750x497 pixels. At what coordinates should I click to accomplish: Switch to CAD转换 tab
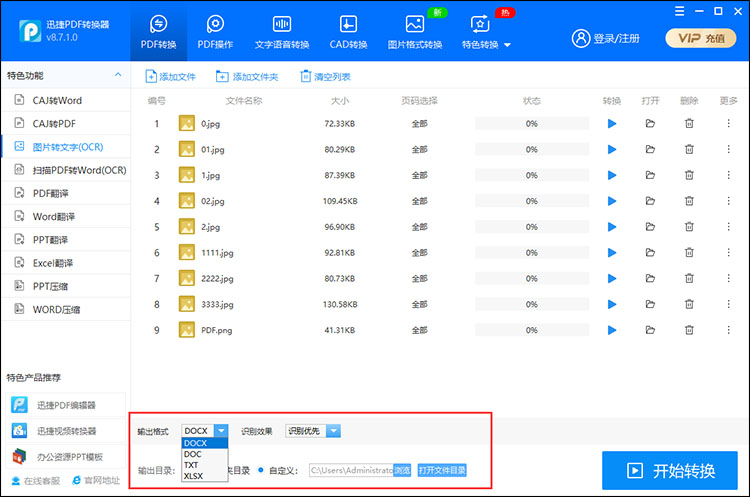348,32
